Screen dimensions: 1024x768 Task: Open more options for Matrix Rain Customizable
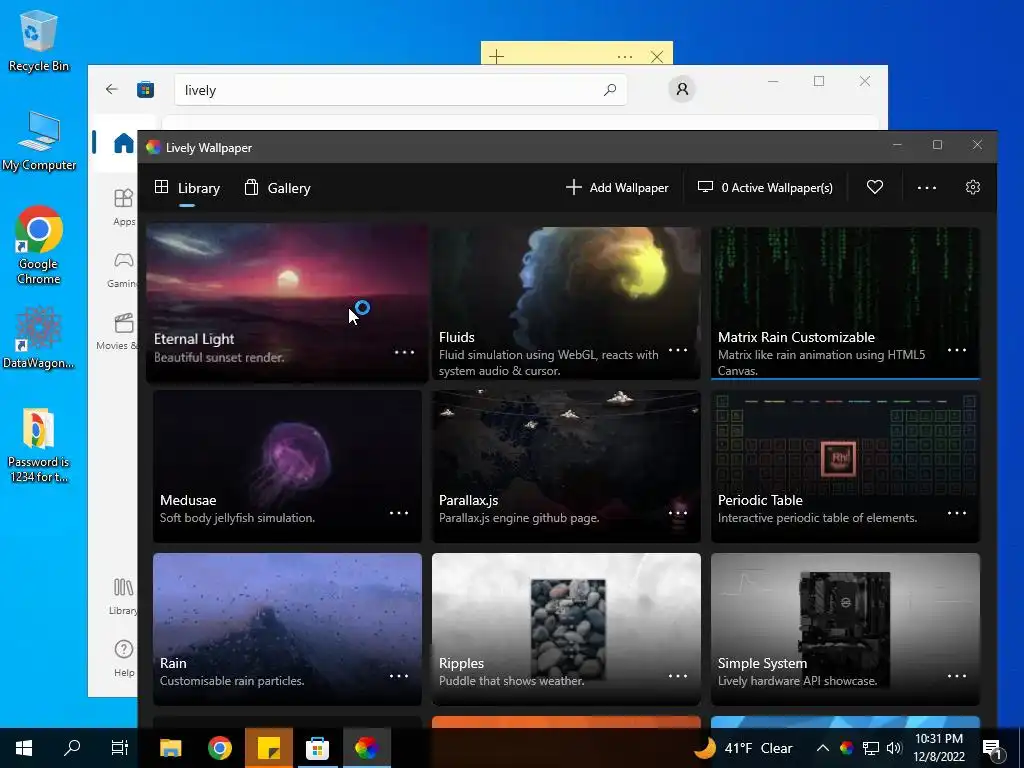pyautogui.click(x=957, y=350)
